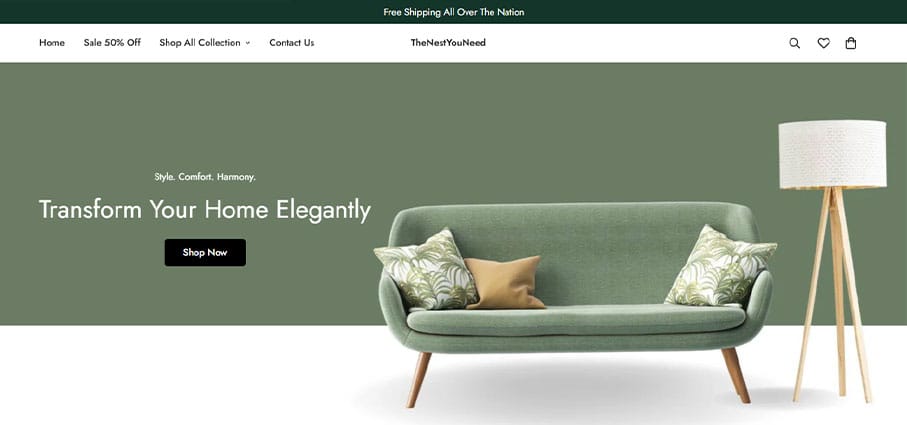Click the right leaf-patterned pillow
907x425 pixels.
coord(720,267)
